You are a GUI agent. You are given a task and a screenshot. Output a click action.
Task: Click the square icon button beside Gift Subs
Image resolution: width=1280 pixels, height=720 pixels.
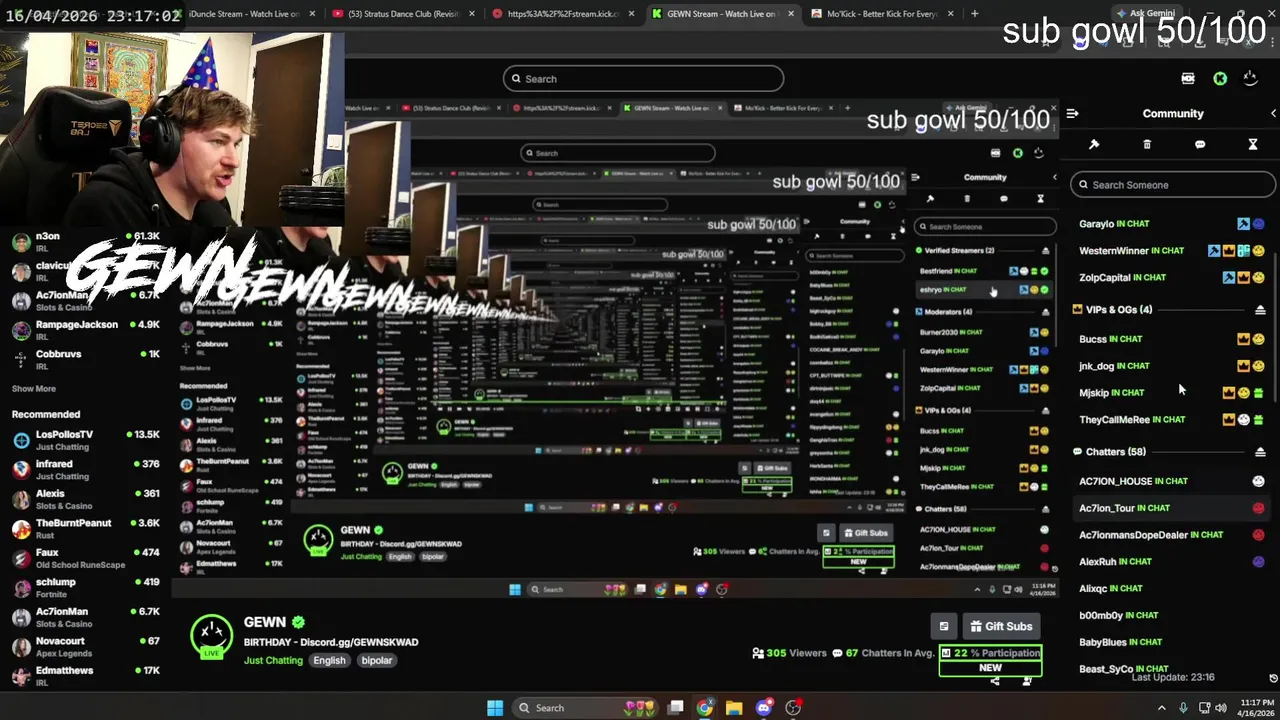coord(943,626)
